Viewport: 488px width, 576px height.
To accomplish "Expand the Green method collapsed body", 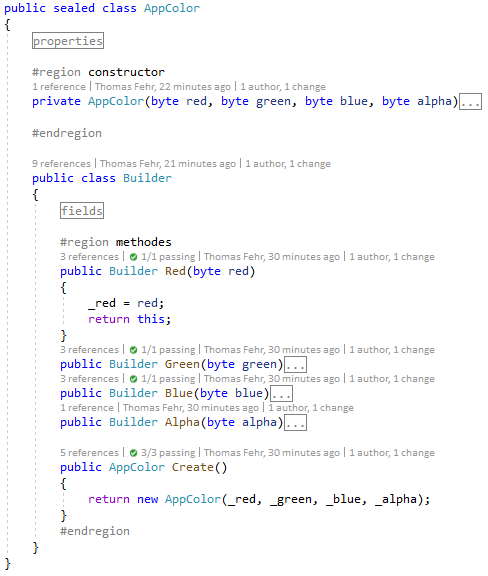I will point(295,365).
